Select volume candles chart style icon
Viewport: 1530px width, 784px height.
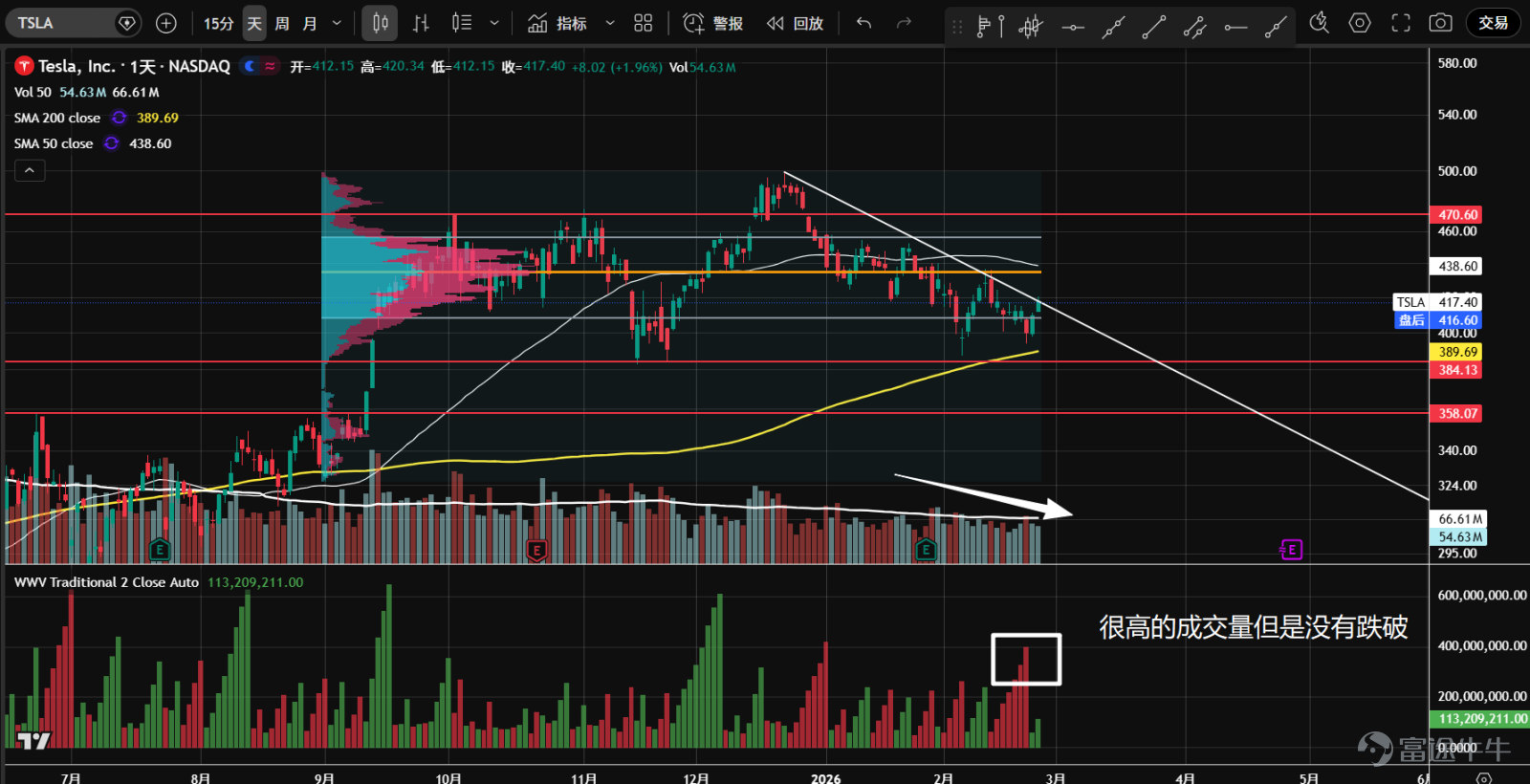pos(462,23)
